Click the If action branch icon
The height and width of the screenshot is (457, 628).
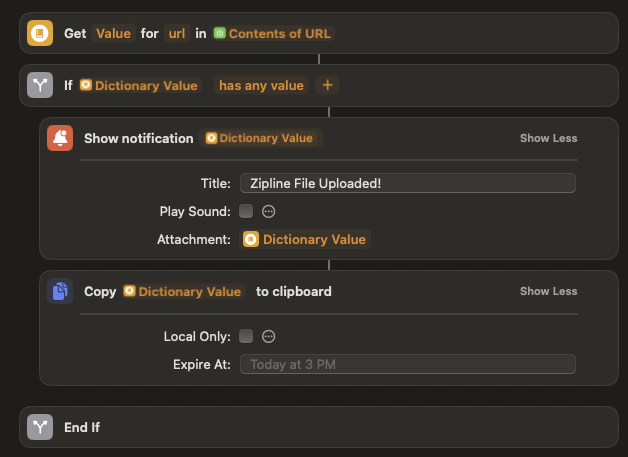(x=40, y=85)
